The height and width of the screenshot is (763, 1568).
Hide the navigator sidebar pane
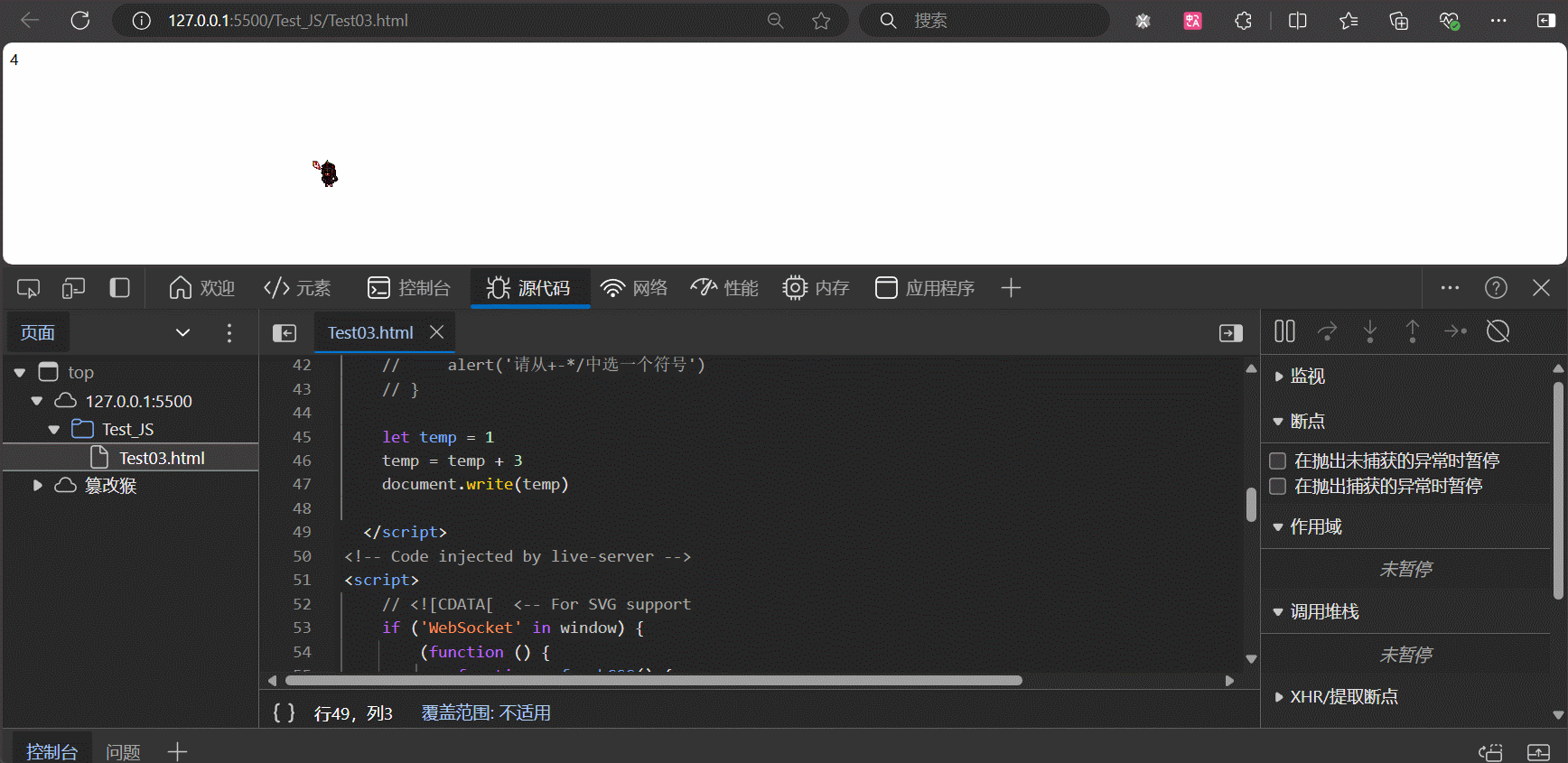tap(285, 333)
